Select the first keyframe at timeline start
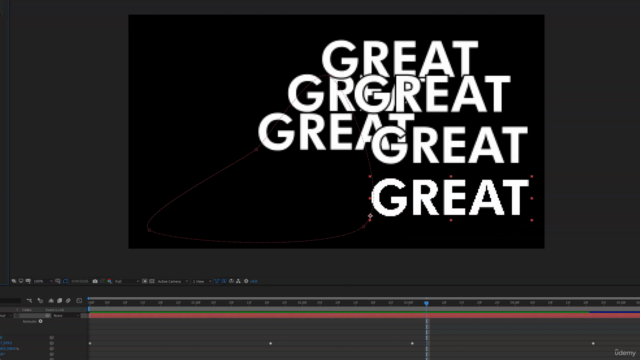 click(90, 343)
